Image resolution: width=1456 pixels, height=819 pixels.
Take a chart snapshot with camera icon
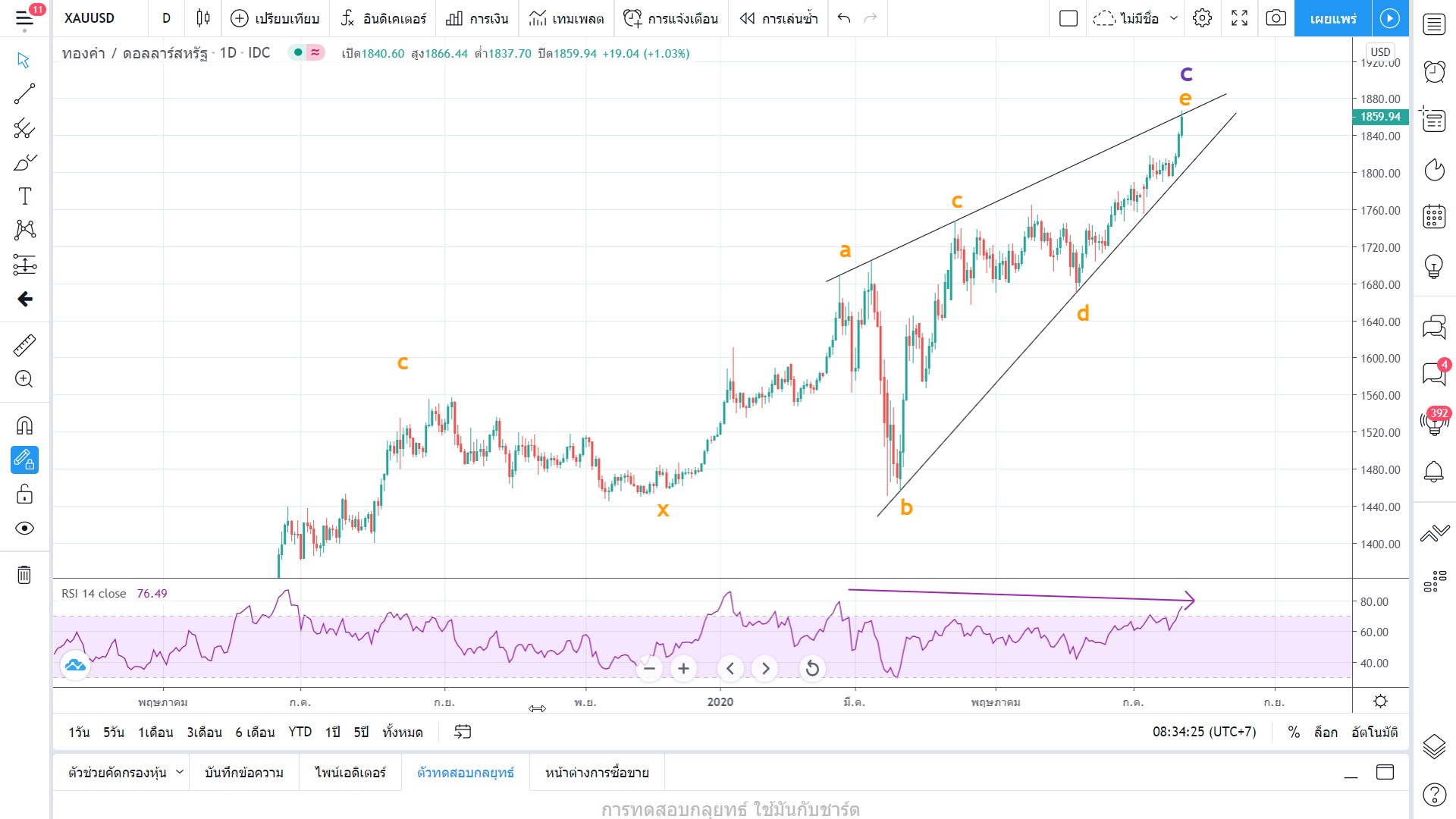pos(1276,18)
